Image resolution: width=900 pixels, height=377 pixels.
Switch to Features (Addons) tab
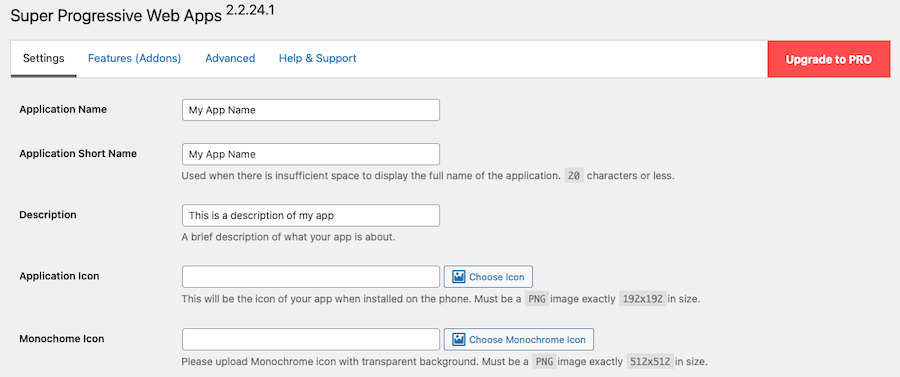tap(134, 59)
